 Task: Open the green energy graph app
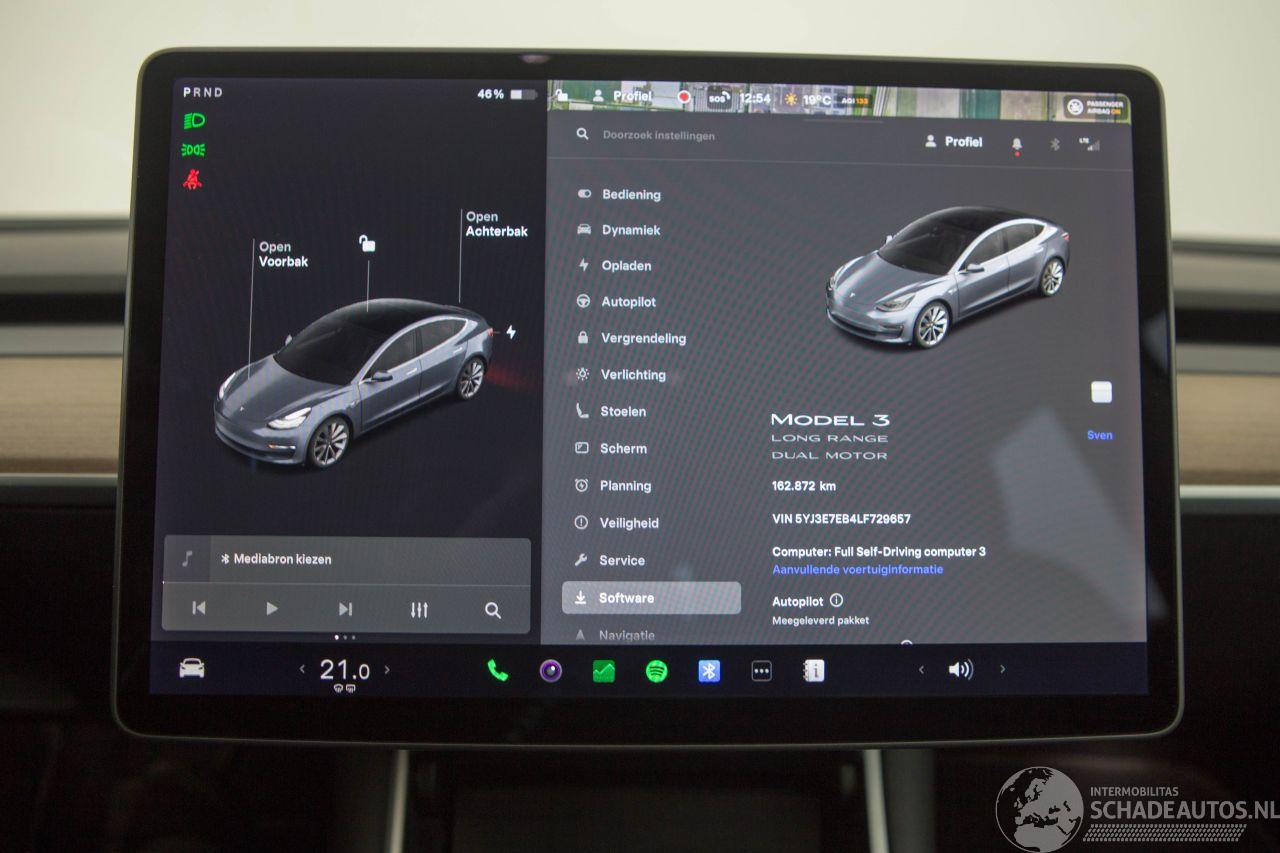603,671
